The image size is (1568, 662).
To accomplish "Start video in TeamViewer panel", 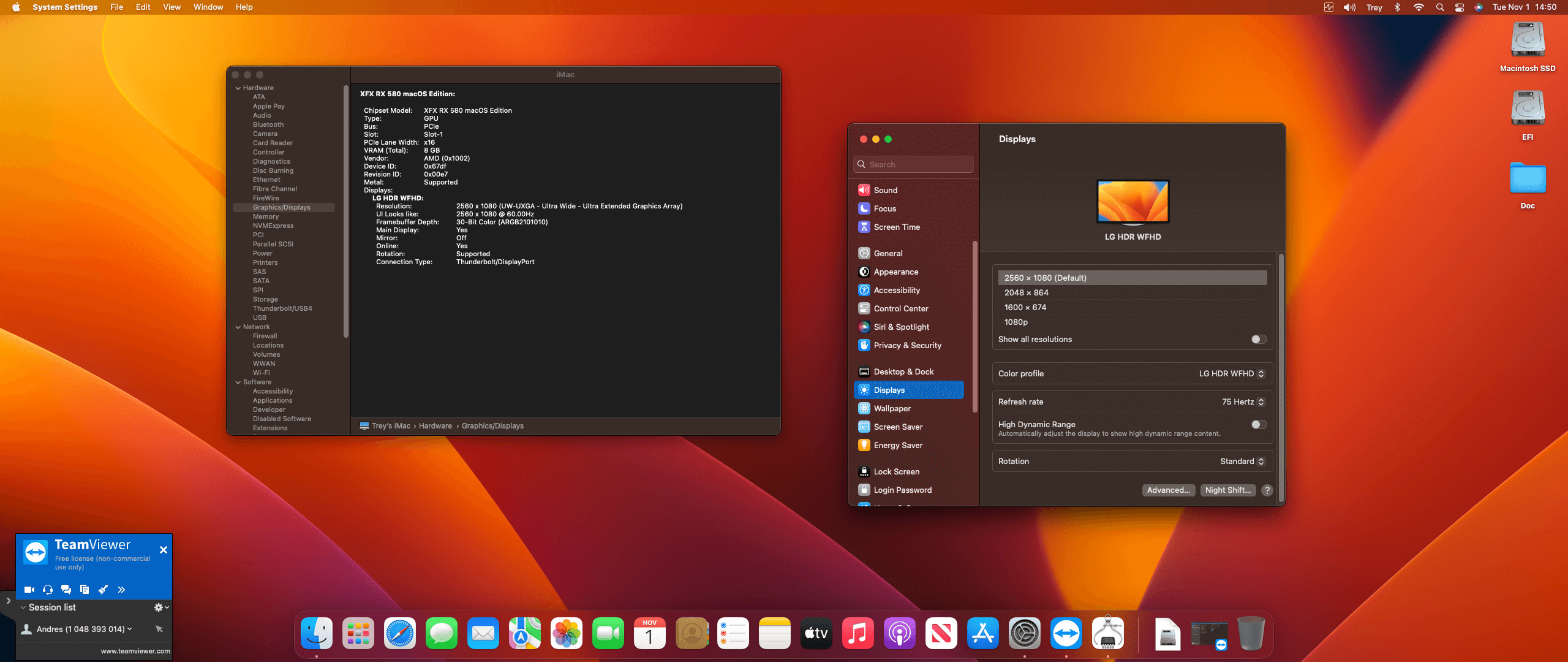I will [x=29, y=590].
